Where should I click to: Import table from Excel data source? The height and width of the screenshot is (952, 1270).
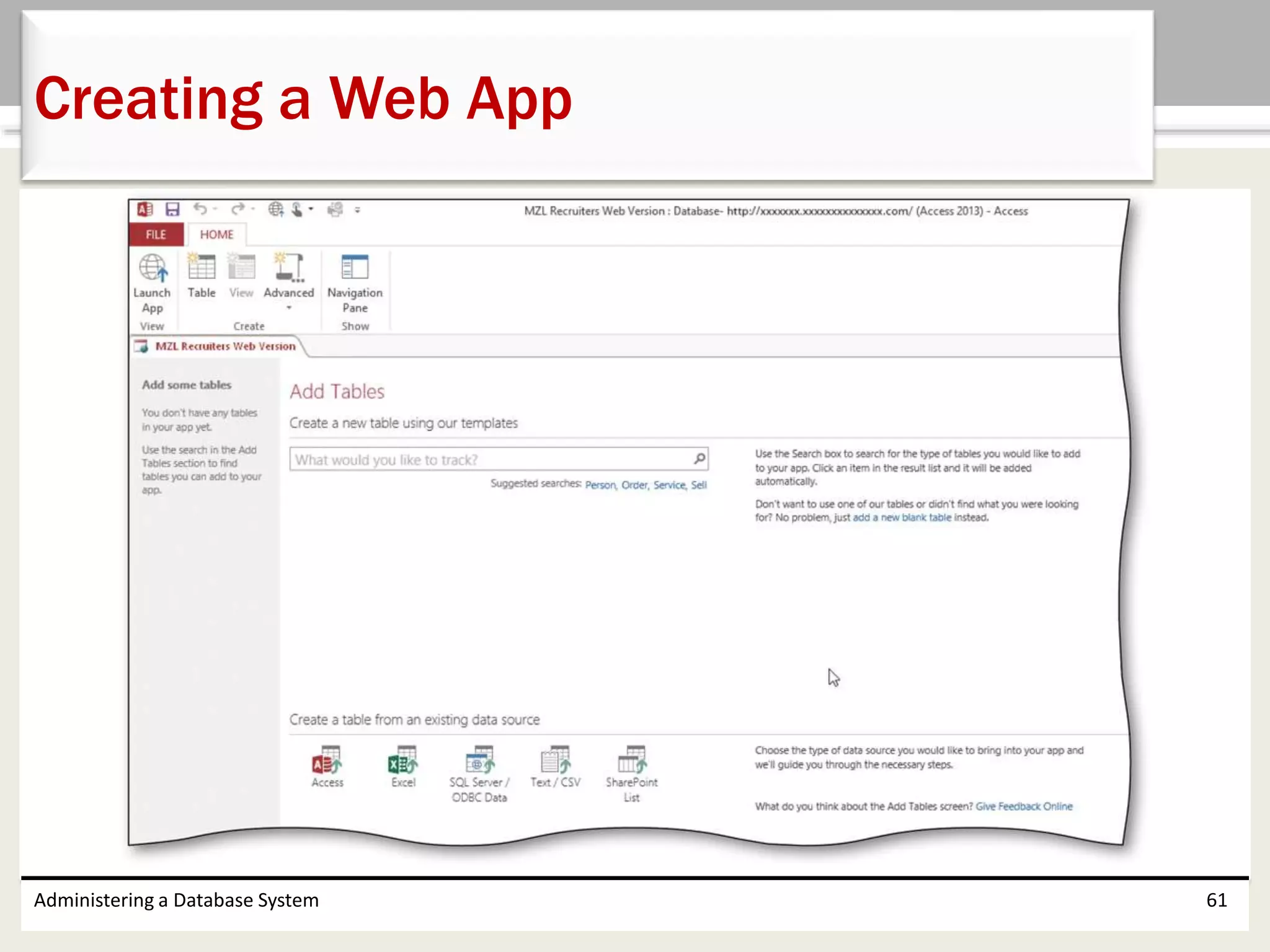(403, 767)
